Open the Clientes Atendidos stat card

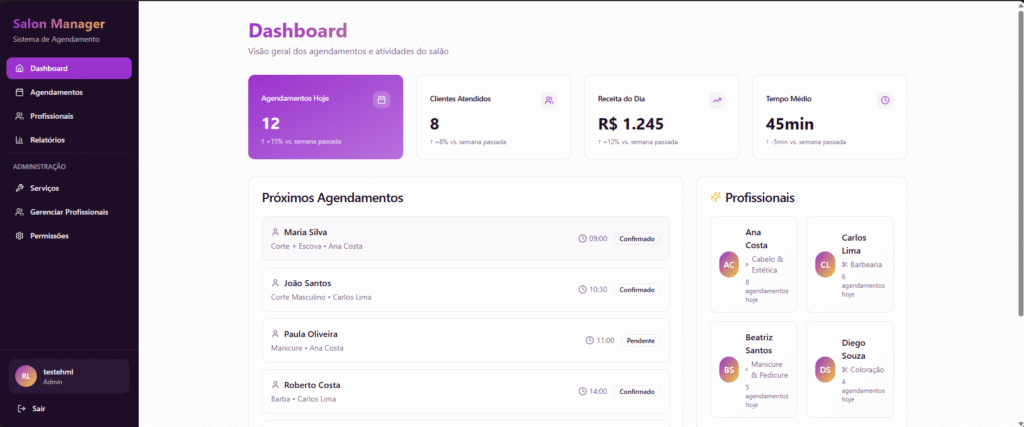click(494, 117)
